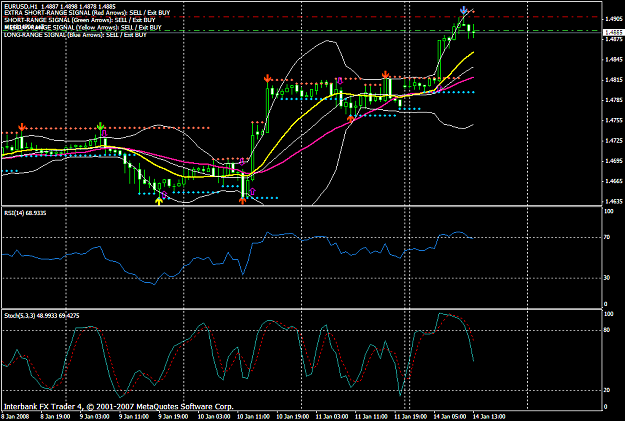The image size is (625, 421).
Task: Click the 30 level on the RSI scale
Action: coord(607,277)
